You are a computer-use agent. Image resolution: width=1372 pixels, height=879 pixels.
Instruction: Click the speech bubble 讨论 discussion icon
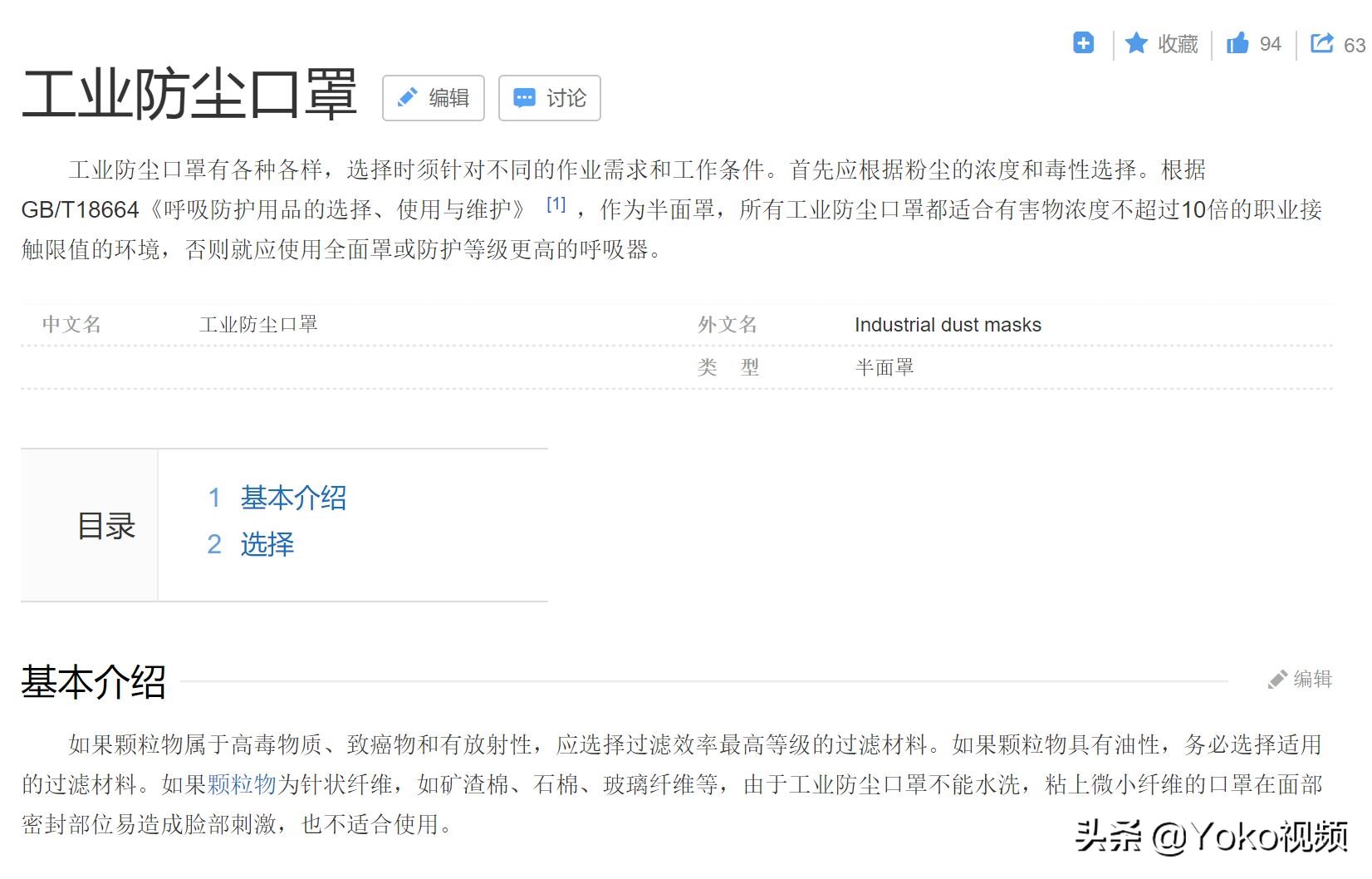click(524, 97)
